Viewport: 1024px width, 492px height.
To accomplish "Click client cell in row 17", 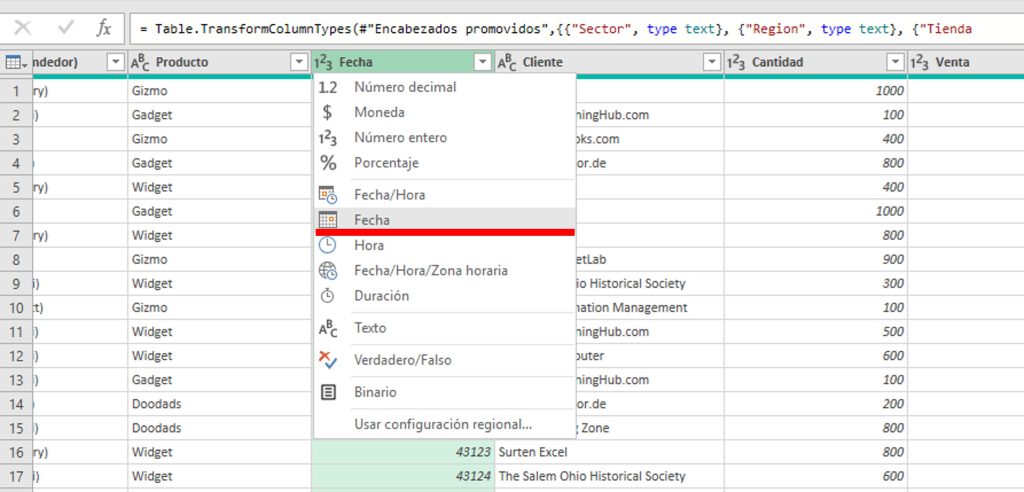I will pos(609,476).
